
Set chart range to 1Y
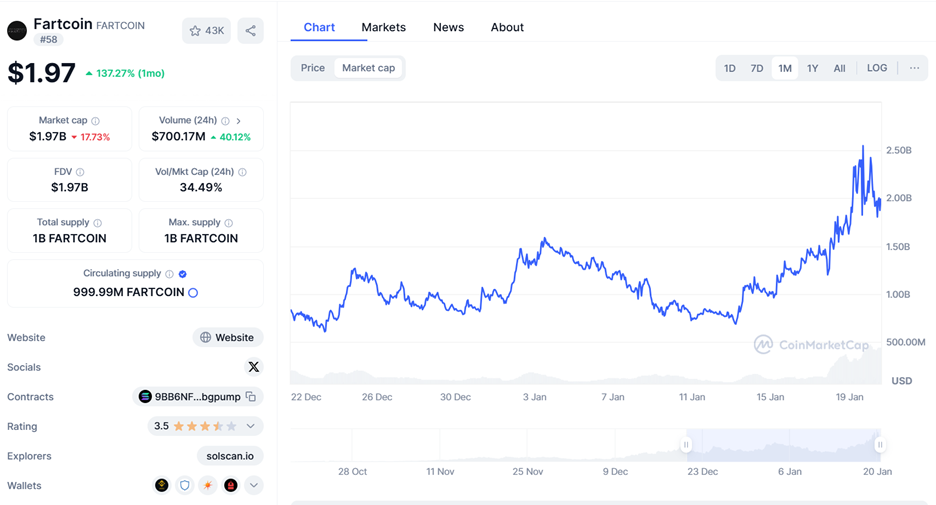812,68
